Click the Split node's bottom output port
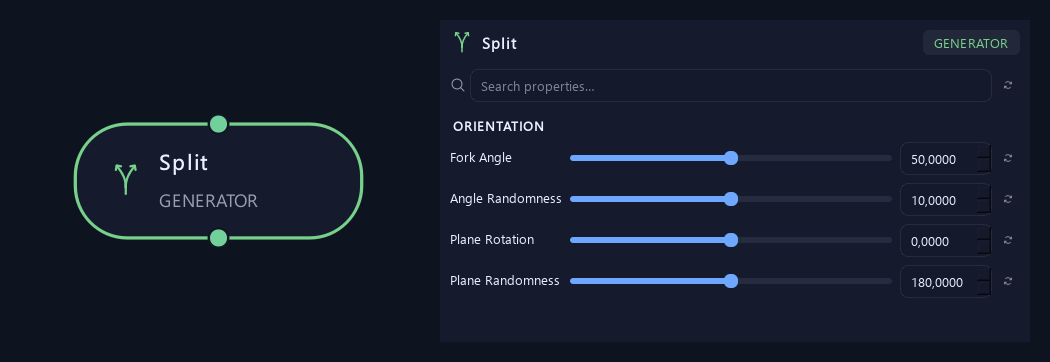The width and height of the screenshot is (1050, 362). [218, 238]
